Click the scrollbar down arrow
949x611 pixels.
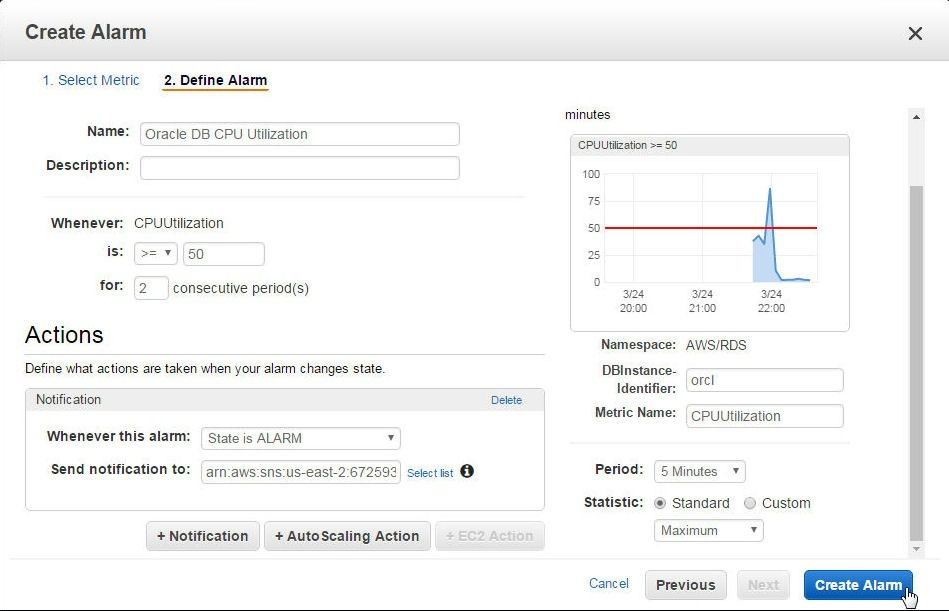[916, 549]
